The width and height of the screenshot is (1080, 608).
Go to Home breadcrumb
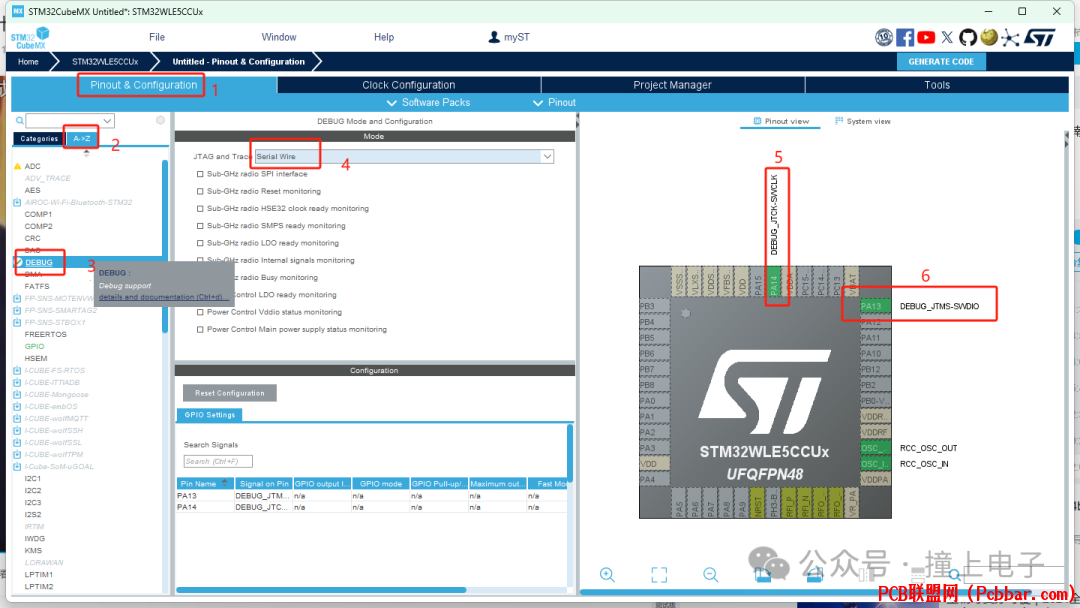[x=28, y=61]
